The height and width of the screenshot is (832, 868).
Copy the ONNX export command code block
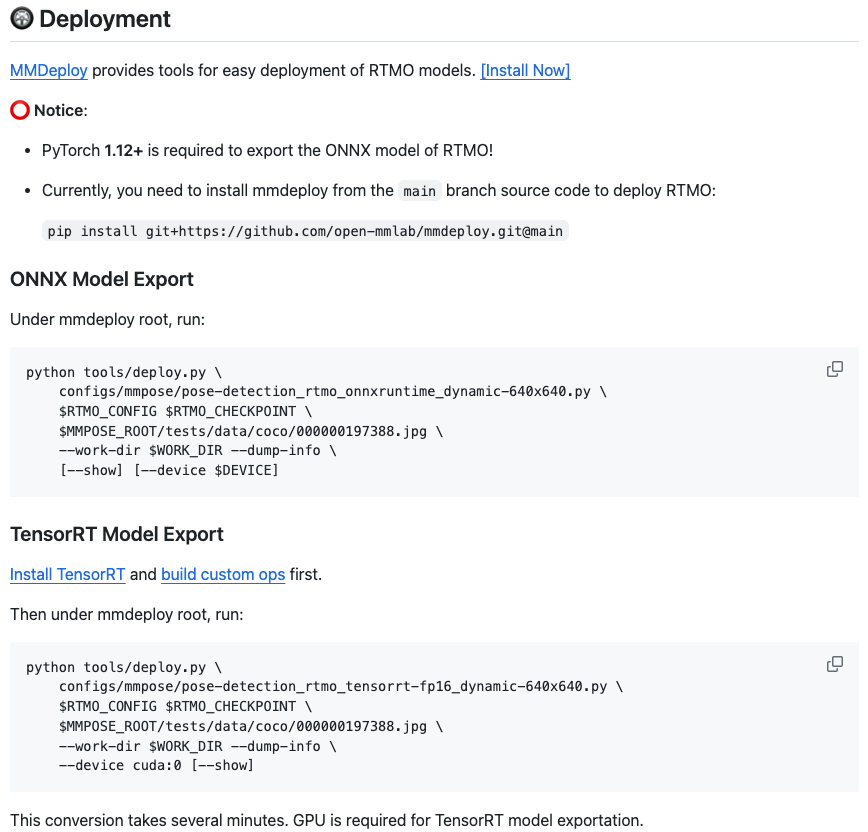(x=835, y=369)
